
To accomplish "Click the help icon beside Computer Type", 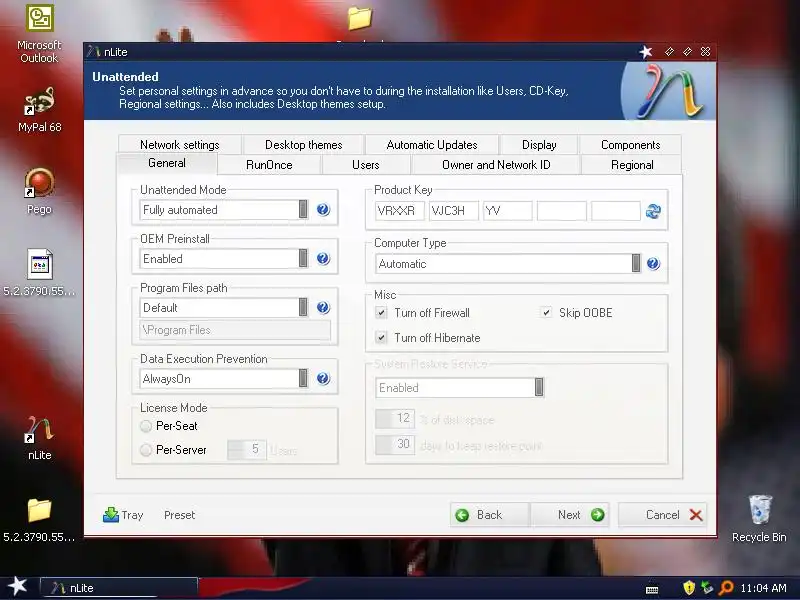I will (653, 264).
